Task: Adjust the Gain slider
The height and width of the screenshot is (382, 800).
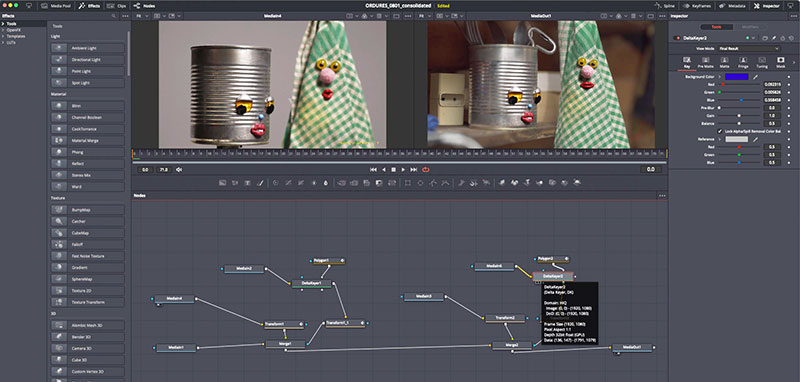Action: point(739,116)
